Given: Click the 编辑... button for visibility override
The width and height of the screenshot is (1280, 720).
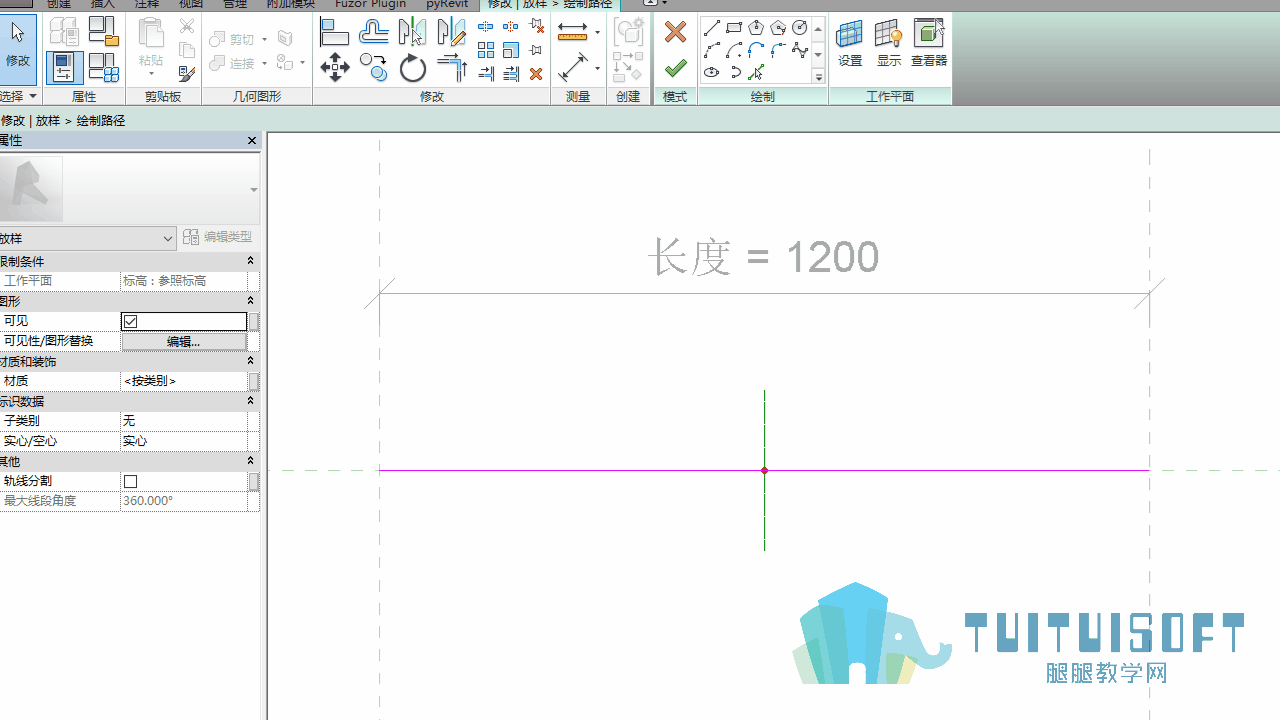Looking at the screenshot, I should [x=184, y=341].
